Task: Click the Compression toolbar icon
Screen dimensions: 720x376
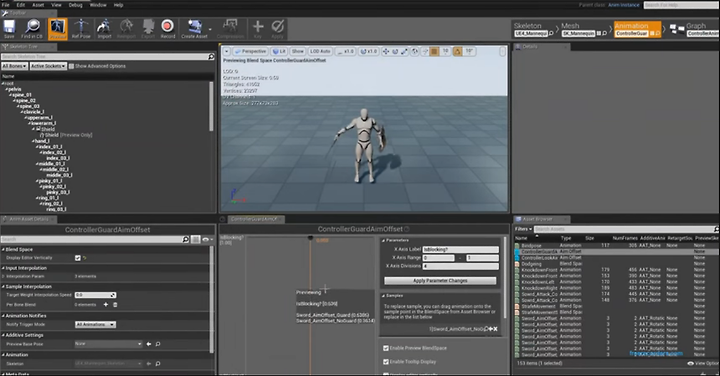Action: click(230, 29)
